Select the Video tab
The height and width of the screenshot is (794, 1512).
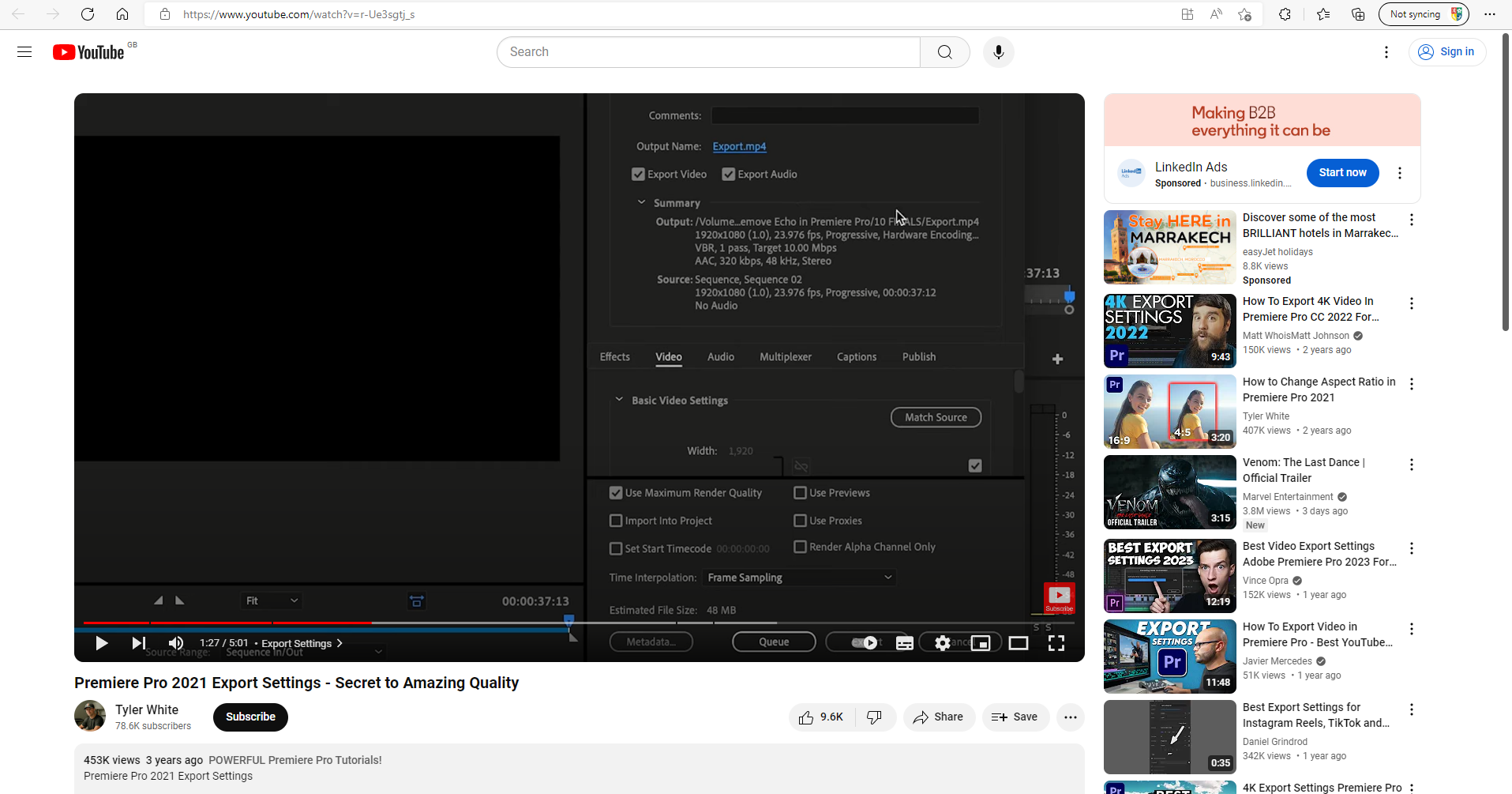(669, 357)
